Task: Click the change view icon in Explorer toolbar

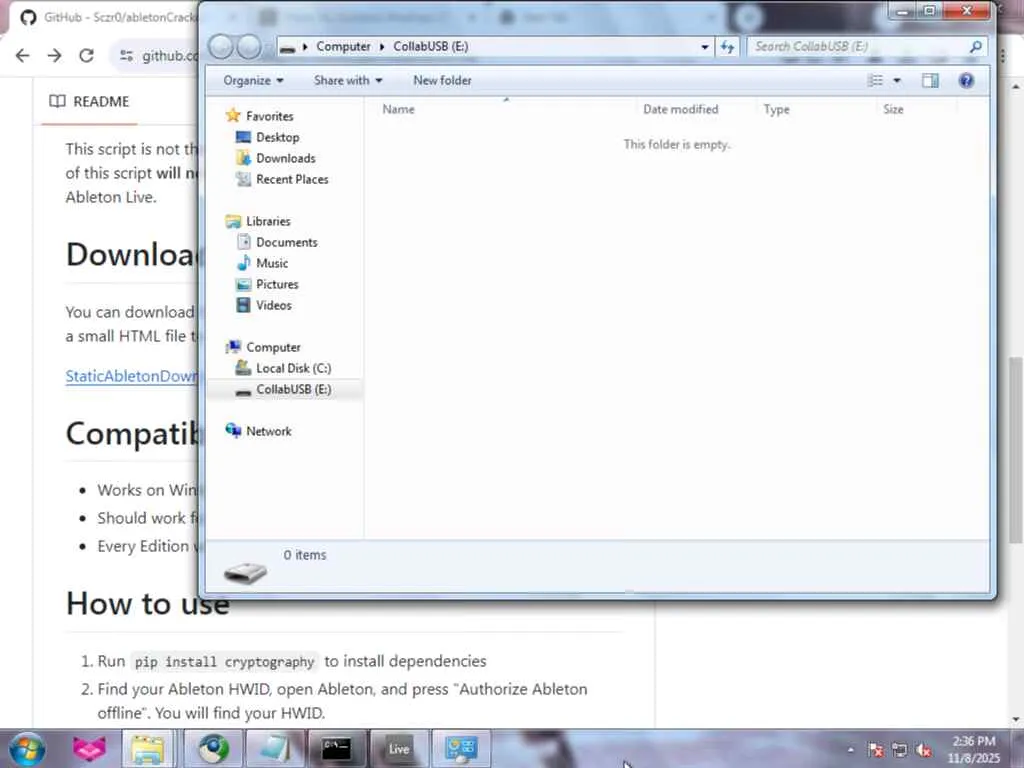Action: click(x=875, y=80)
